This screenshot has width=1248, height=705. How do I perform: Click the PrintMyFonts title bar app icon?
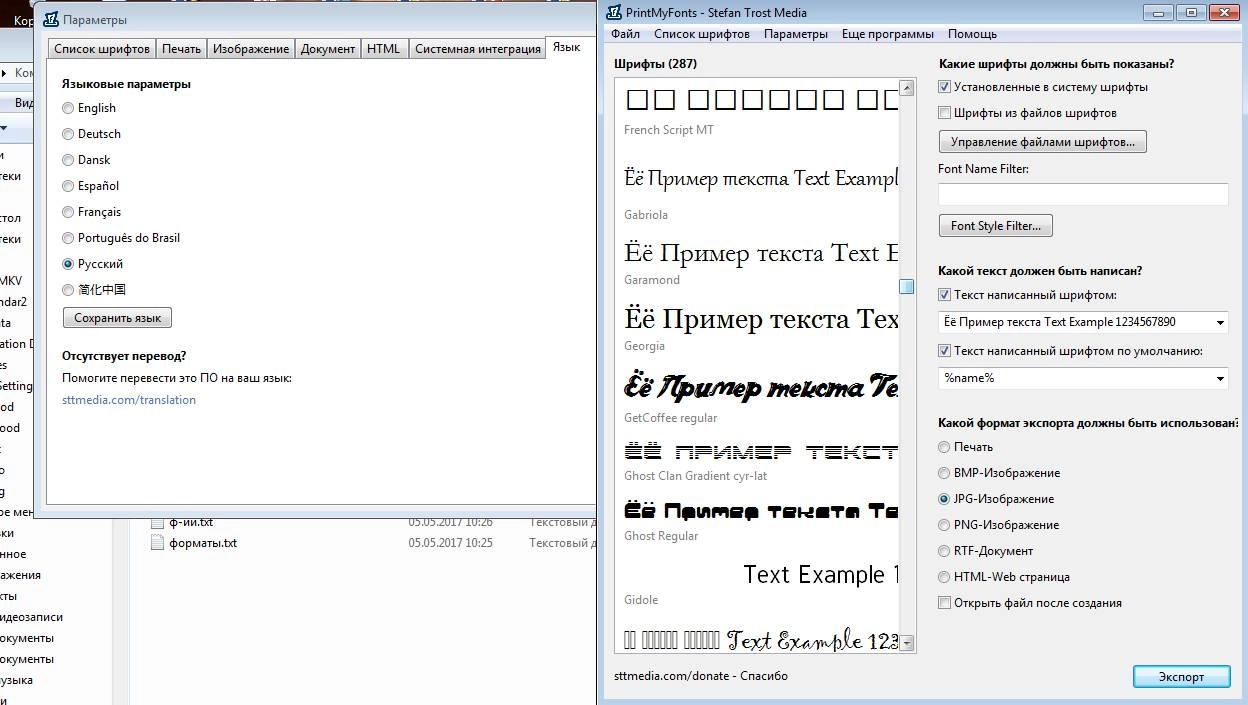coord(615,13)
